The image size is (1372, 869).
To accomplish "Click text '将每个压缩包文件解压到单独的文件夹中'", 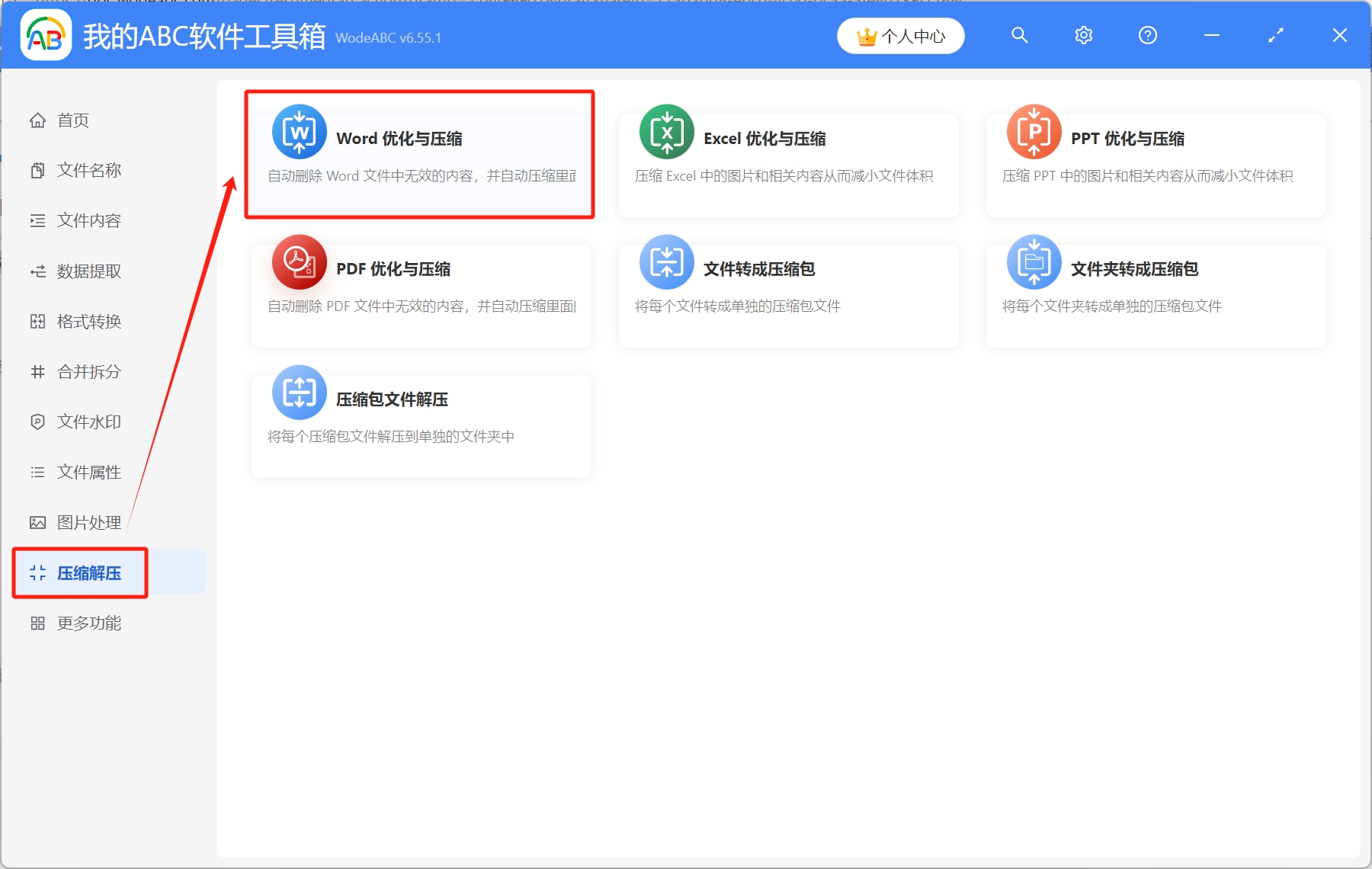I will point(391,437).
